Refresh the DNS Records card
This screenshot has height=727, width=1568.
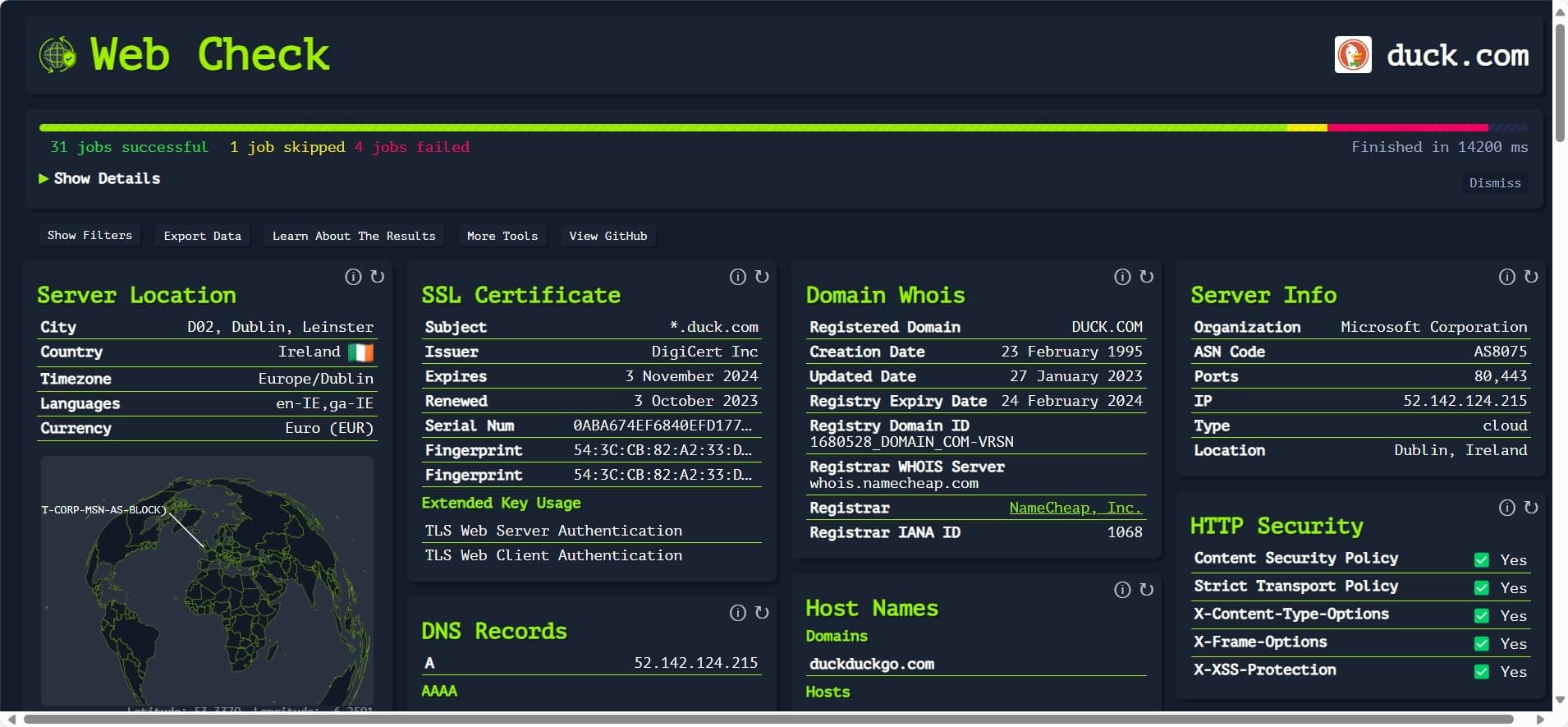coord(762,613)
